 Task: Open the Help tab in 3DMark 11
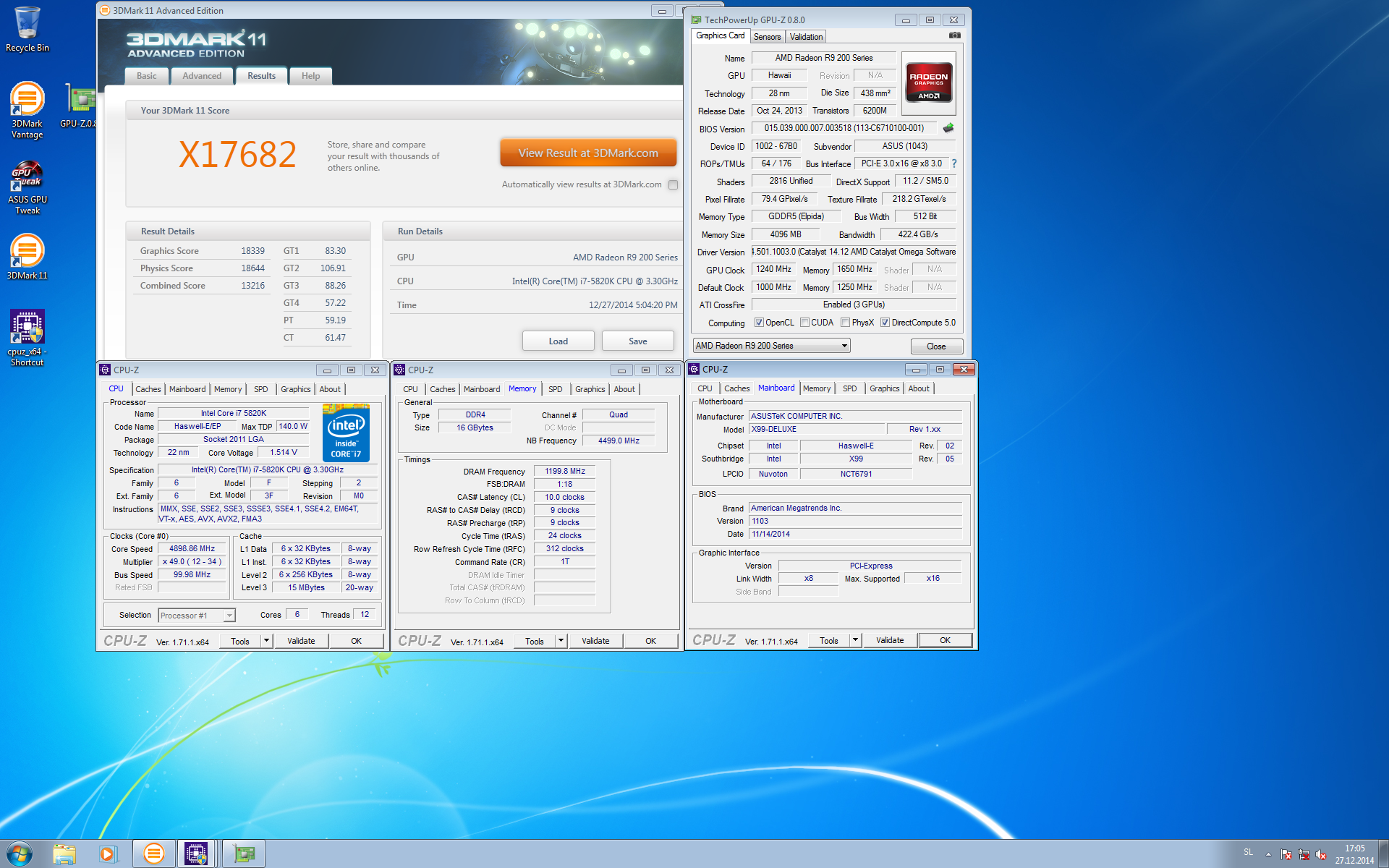pyautogui.click(x=311, y=76)
